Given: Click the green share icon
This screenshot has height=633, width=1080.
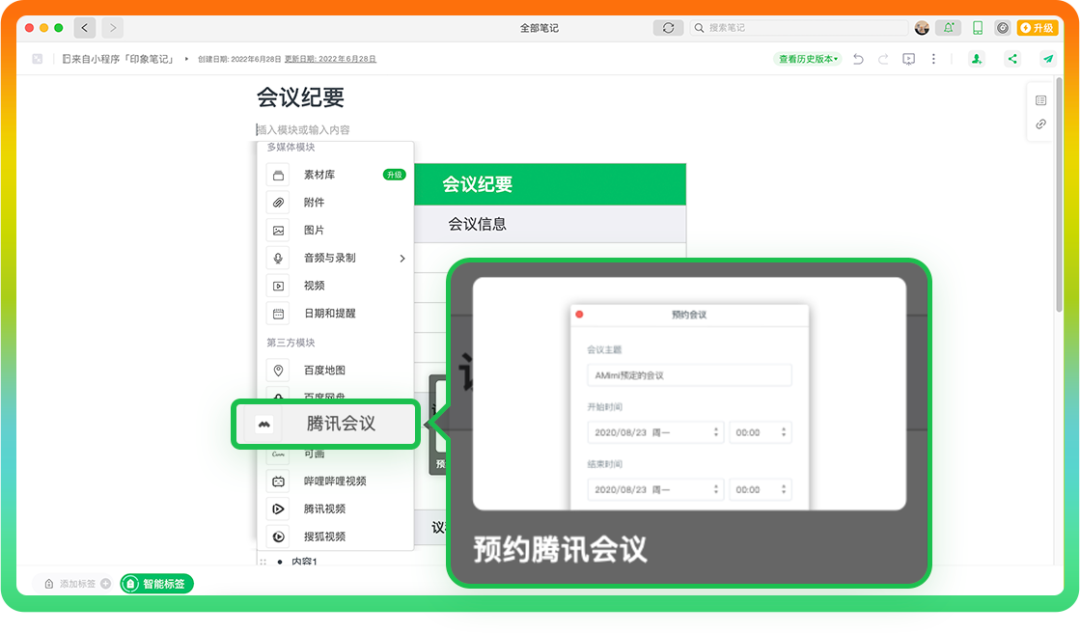Looking at the screenshot, I should tap(1012, 59).
